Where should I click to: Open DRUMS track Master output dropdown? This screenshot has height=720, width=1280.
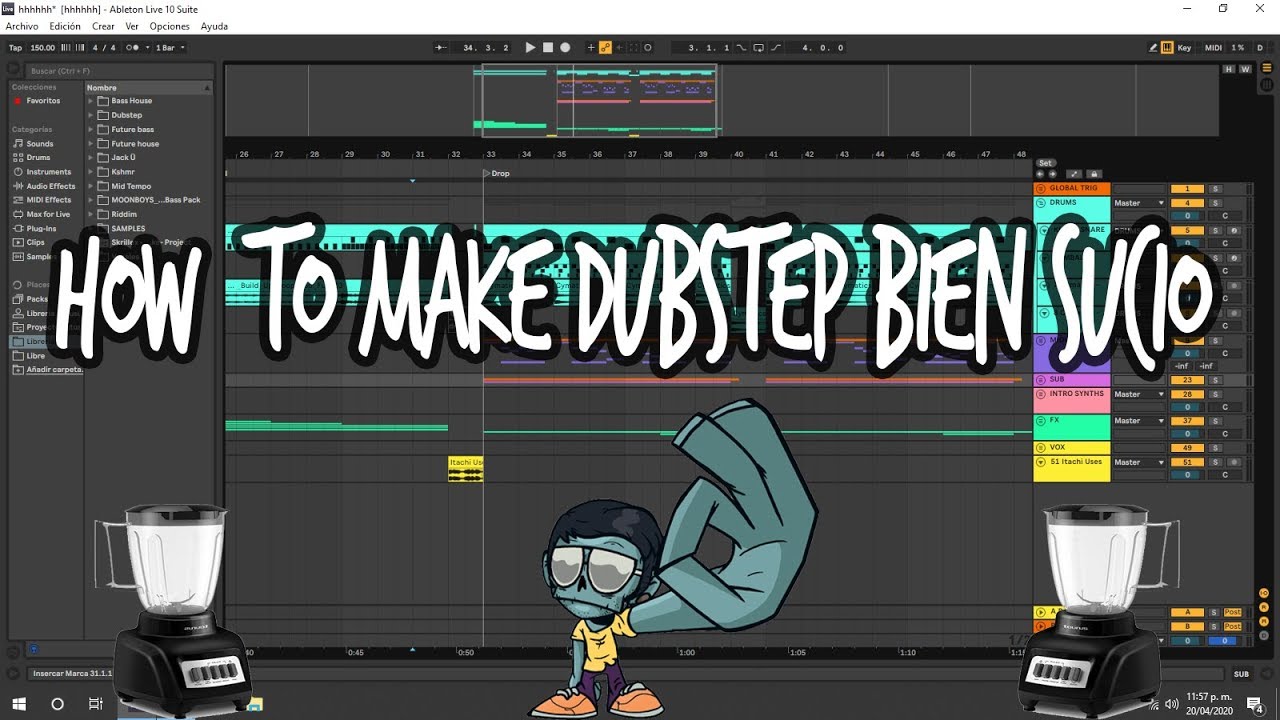pos(1139,203)
